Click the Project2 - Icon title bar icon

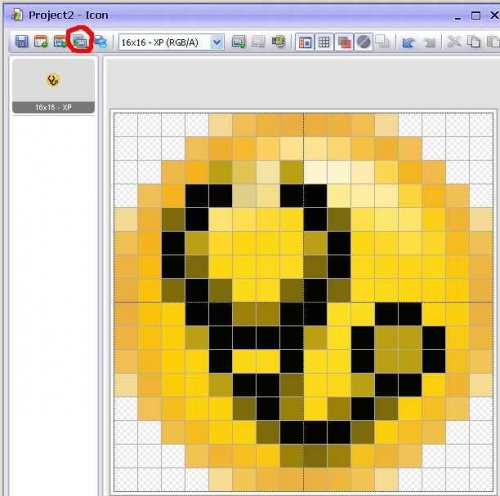[x=17, y=15]
